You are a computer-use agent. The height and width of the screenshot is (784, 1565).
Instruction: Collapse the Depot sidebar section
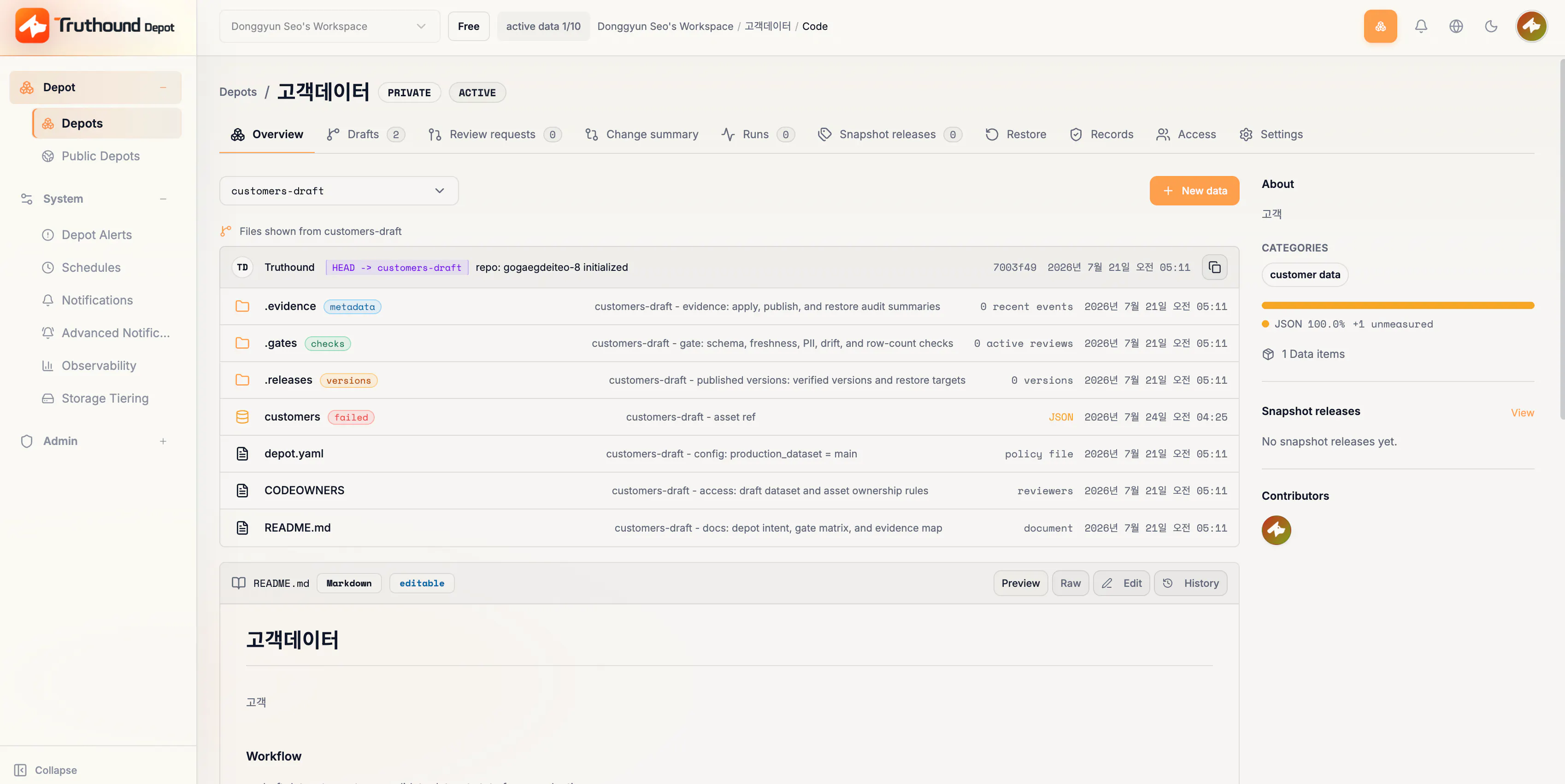pyautogui.click(x=163, y=88)
